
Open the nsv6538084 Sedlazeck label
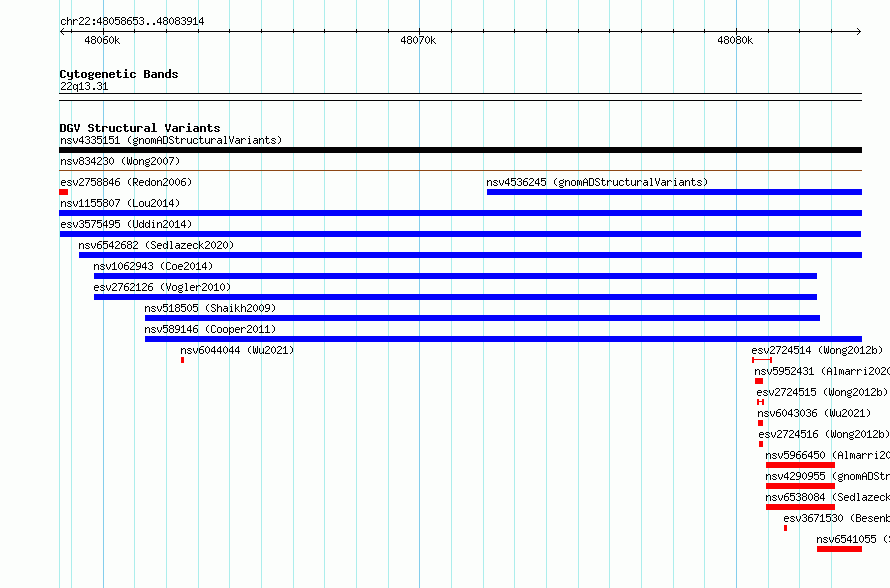coord(828,497)
